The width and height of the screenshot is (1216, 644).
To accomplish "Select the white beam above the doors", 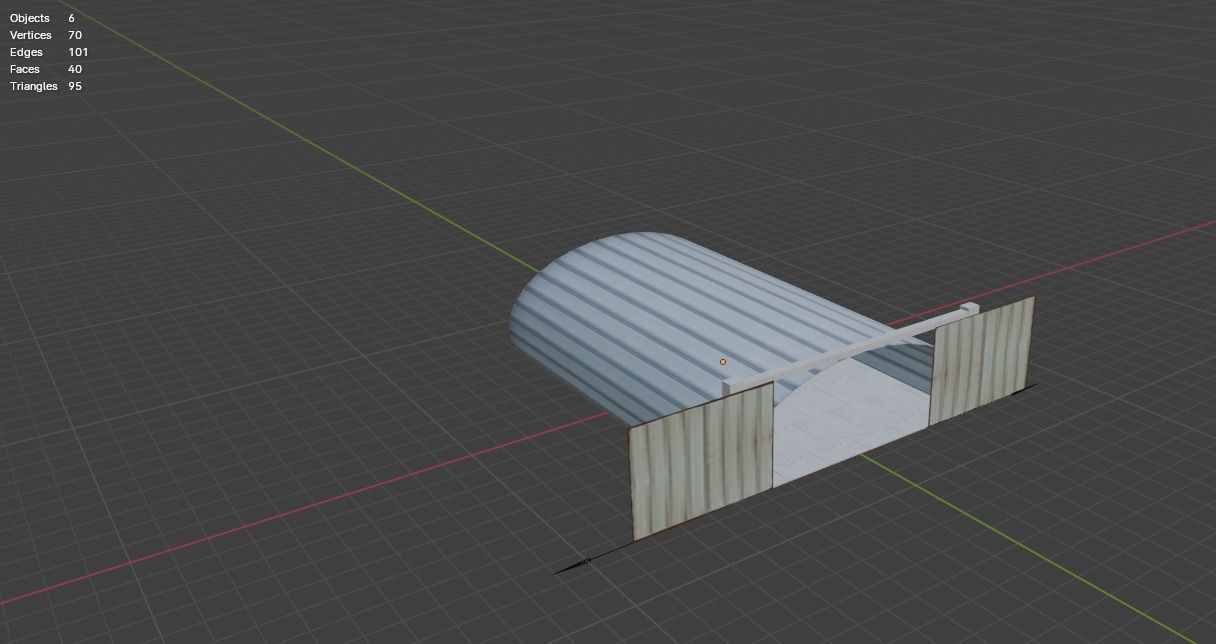I will coord(850,350).
